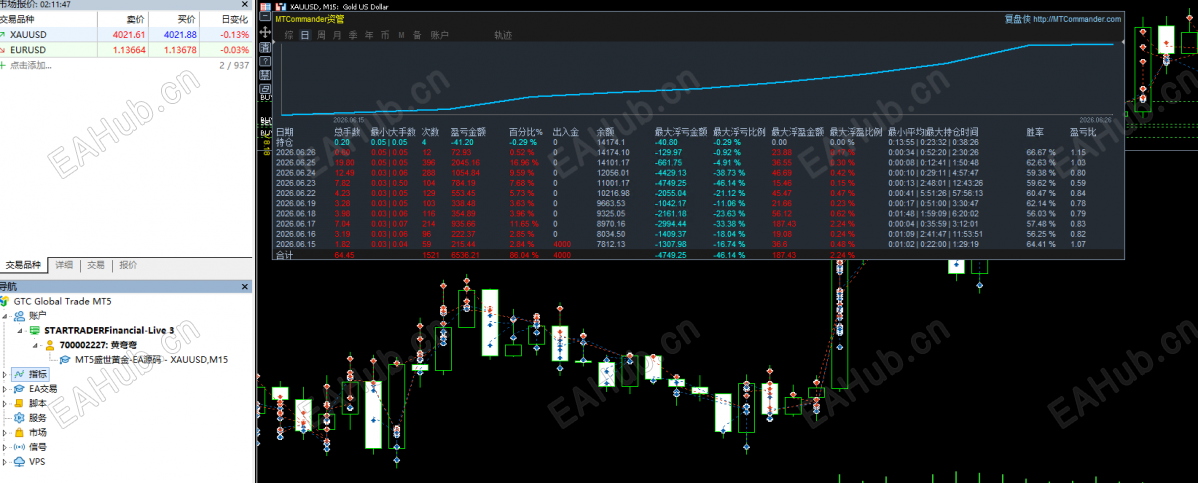Select the 周 weekly period tab

[x=321, y=35]
